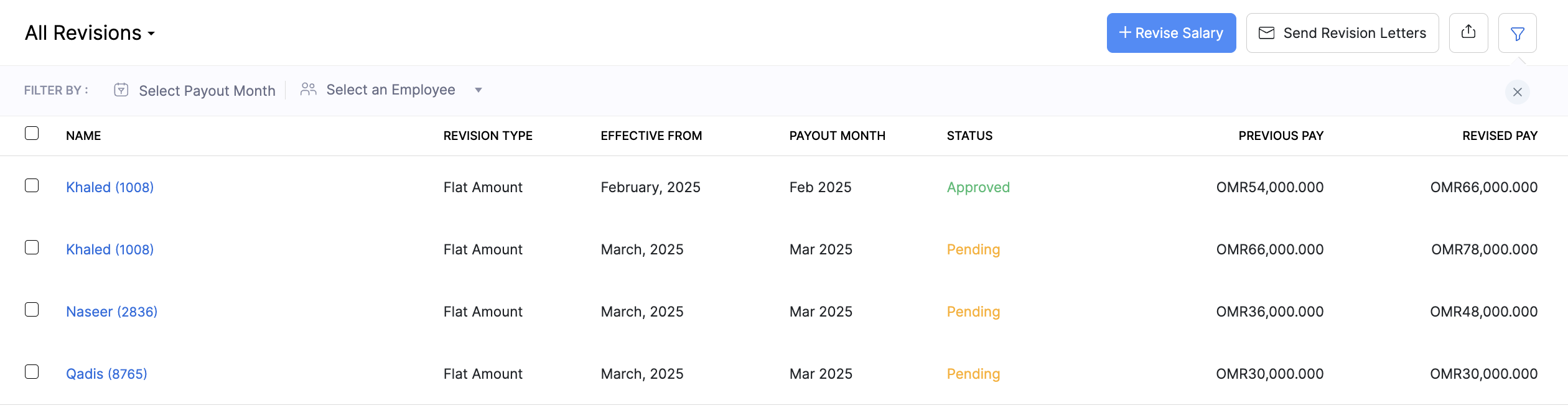This screenshot has width=1568, height=408.
Task: Tick the select-all checkbox in header
Action: click(x=32, y=133)
